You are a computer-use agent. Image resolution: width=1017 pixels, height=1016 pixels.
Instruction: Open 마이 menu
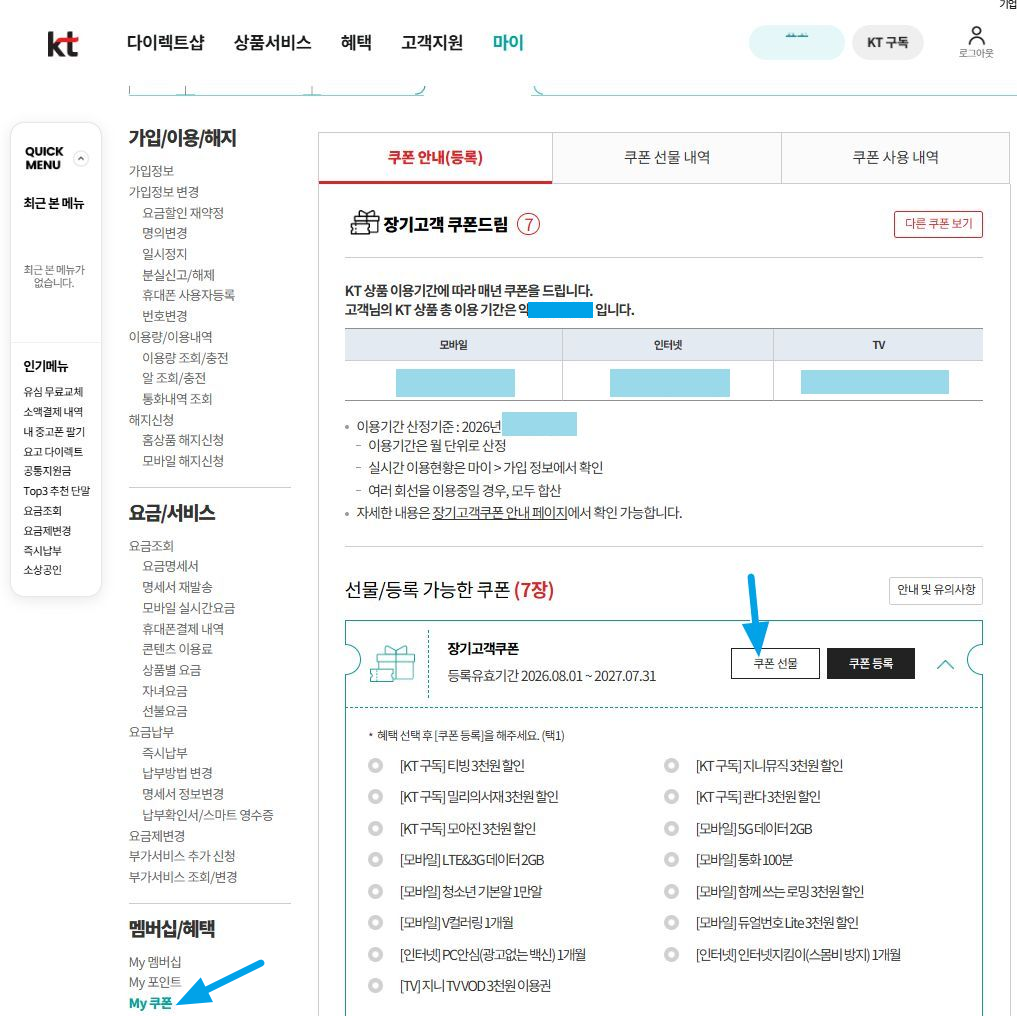[x=508, y=43]
